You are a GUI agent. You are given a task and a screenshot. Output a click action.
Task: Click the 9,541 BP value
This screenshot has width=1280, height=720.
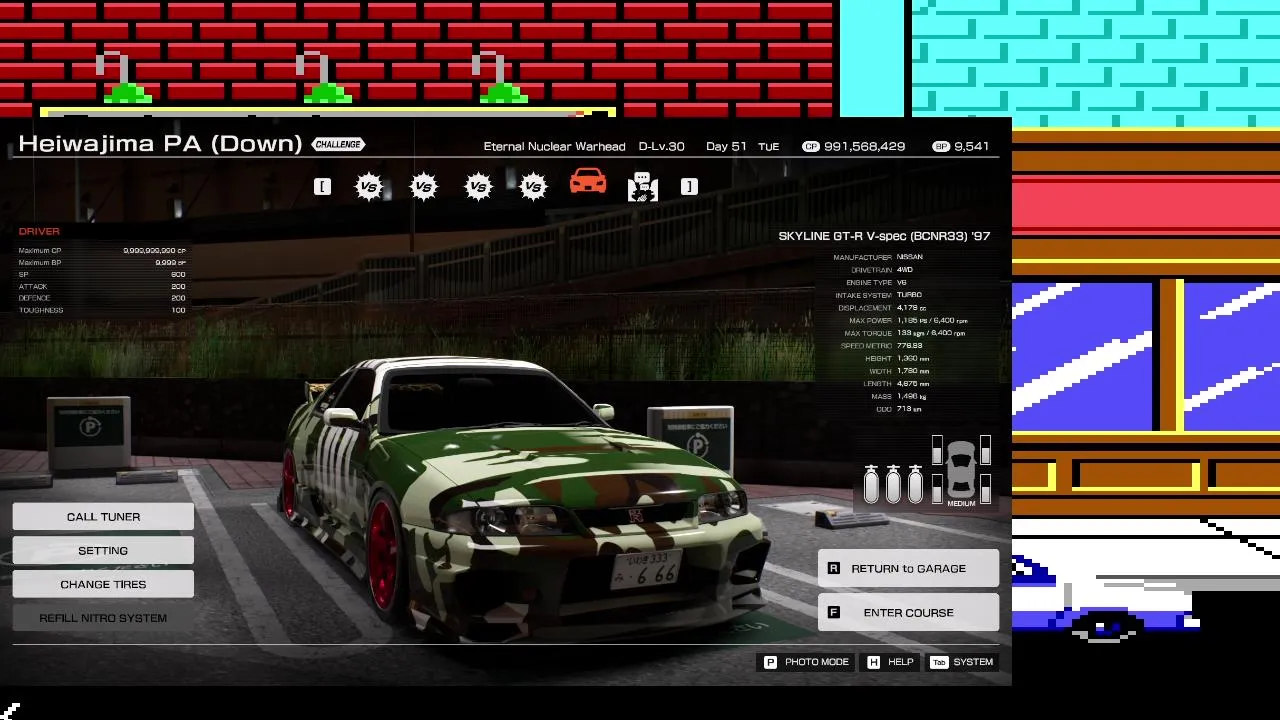click(x=971, y=146)
